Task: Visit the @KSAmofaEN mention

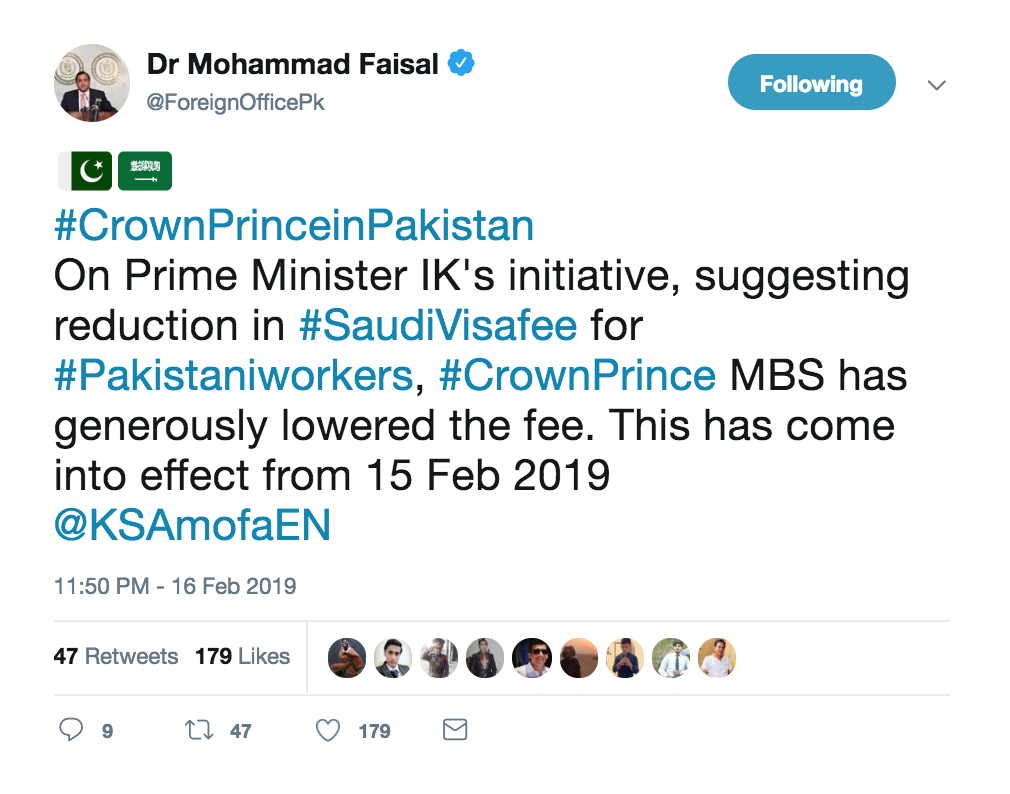Action: click(192, 526)
